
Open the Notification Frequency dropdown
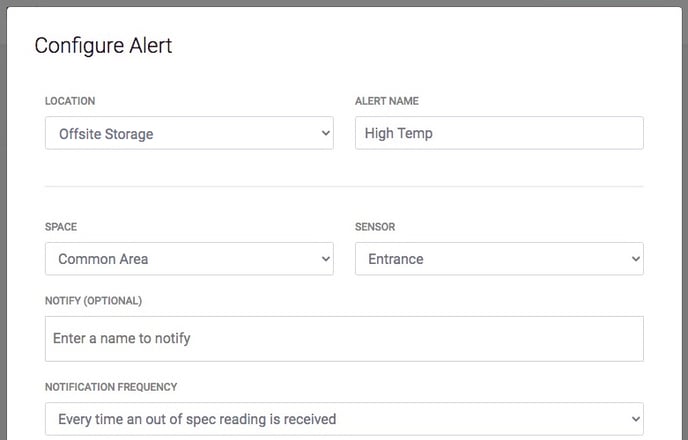pyautogui.click(x=344, y=419)
